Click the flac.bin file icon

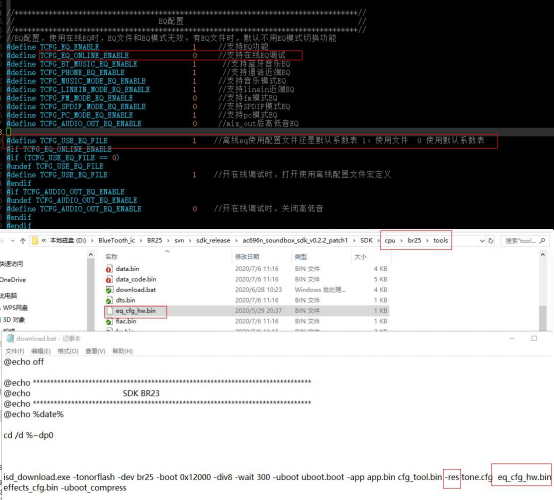tap(109, 321)
